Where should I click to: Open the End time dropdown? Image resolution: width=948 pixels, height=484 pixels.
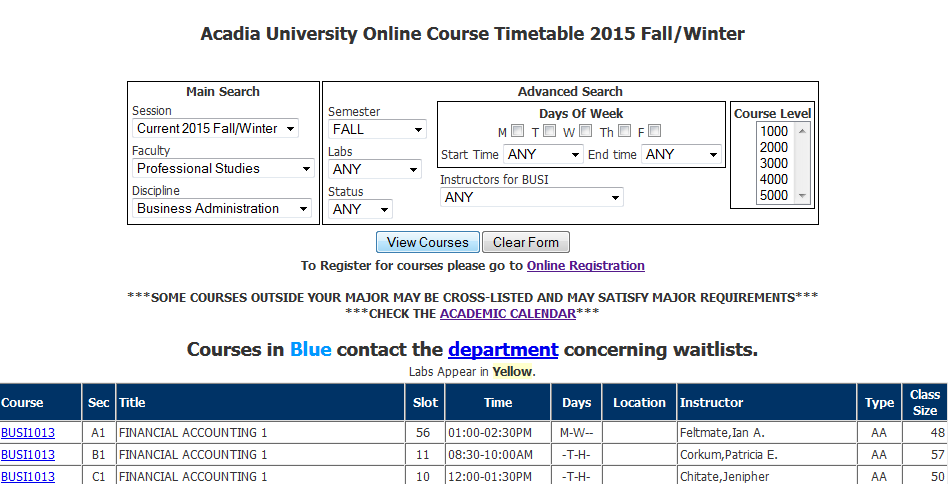681,154
